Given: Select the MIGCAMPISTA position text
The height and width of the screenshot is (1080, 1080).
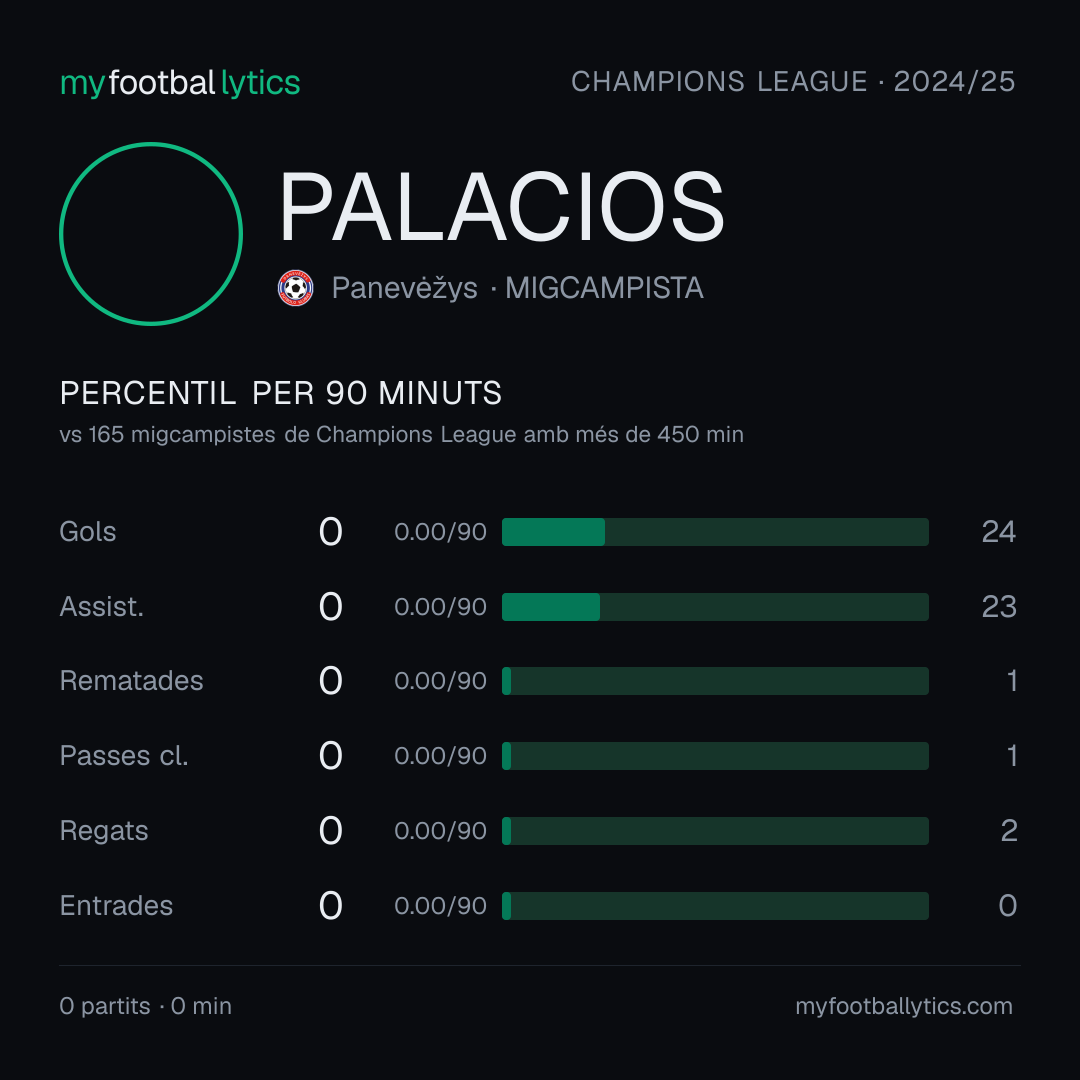Looking at the screenshot, I should (604, 288).
